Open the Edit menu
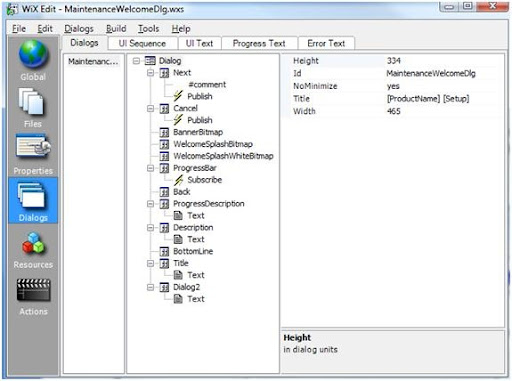Viewport: 512px width, 381px height. [45, 29]
